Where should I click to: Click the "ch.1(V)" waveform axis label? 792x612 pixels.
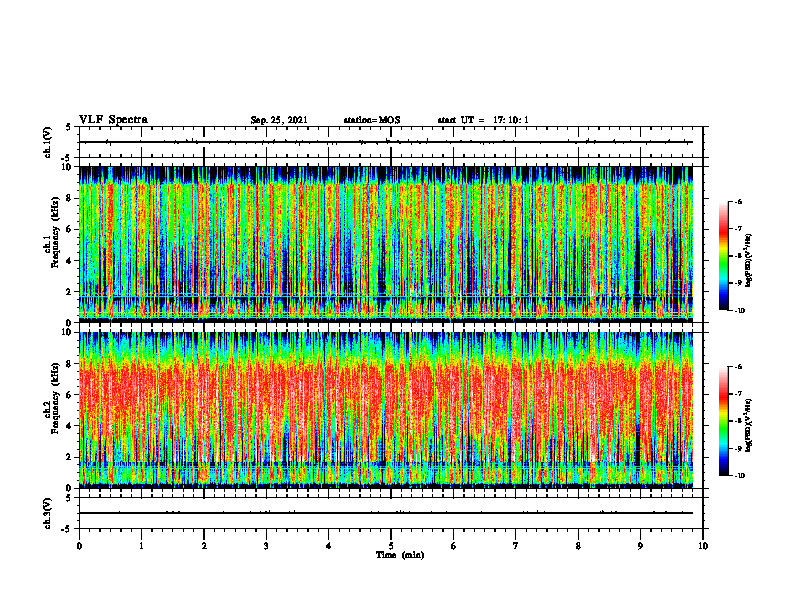pos(47,142)
